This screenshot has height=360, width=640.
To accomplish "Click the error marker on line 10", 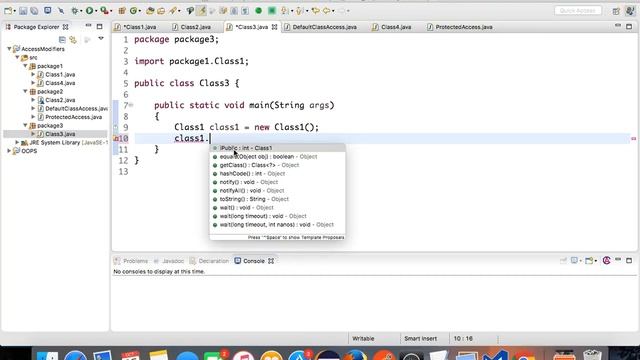I will point(116,139).
